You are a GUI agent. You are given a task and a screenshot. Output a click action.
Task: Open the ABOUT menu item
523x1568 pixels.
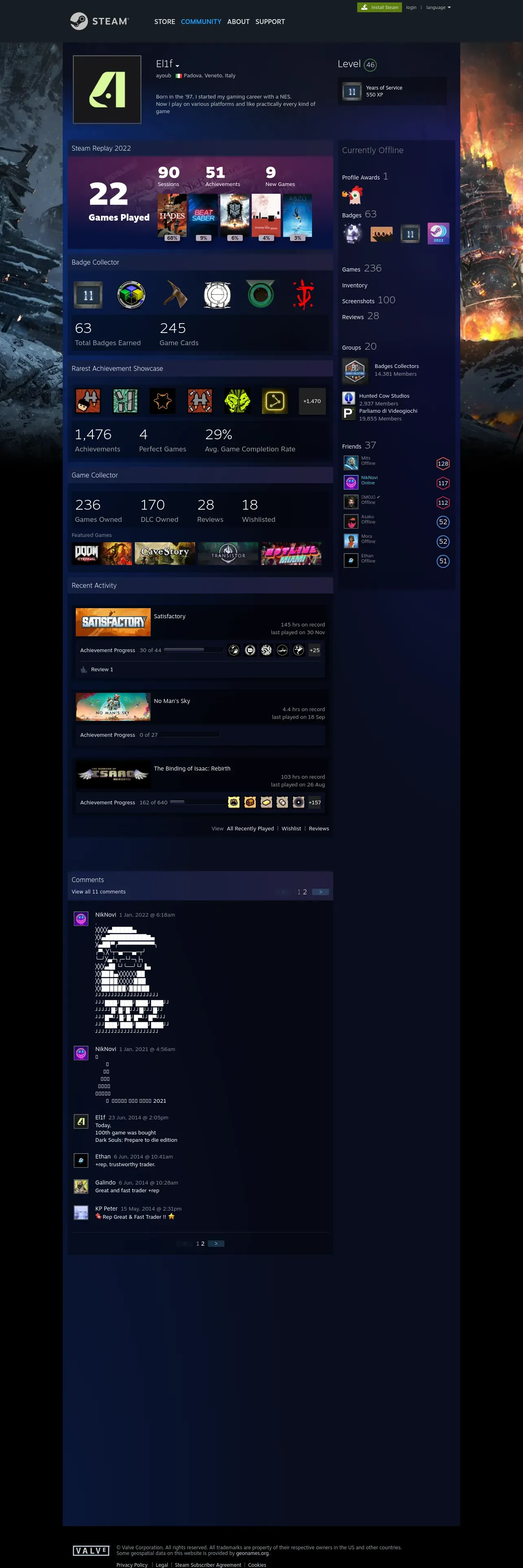pyautogui.click(x=238, y=21)
